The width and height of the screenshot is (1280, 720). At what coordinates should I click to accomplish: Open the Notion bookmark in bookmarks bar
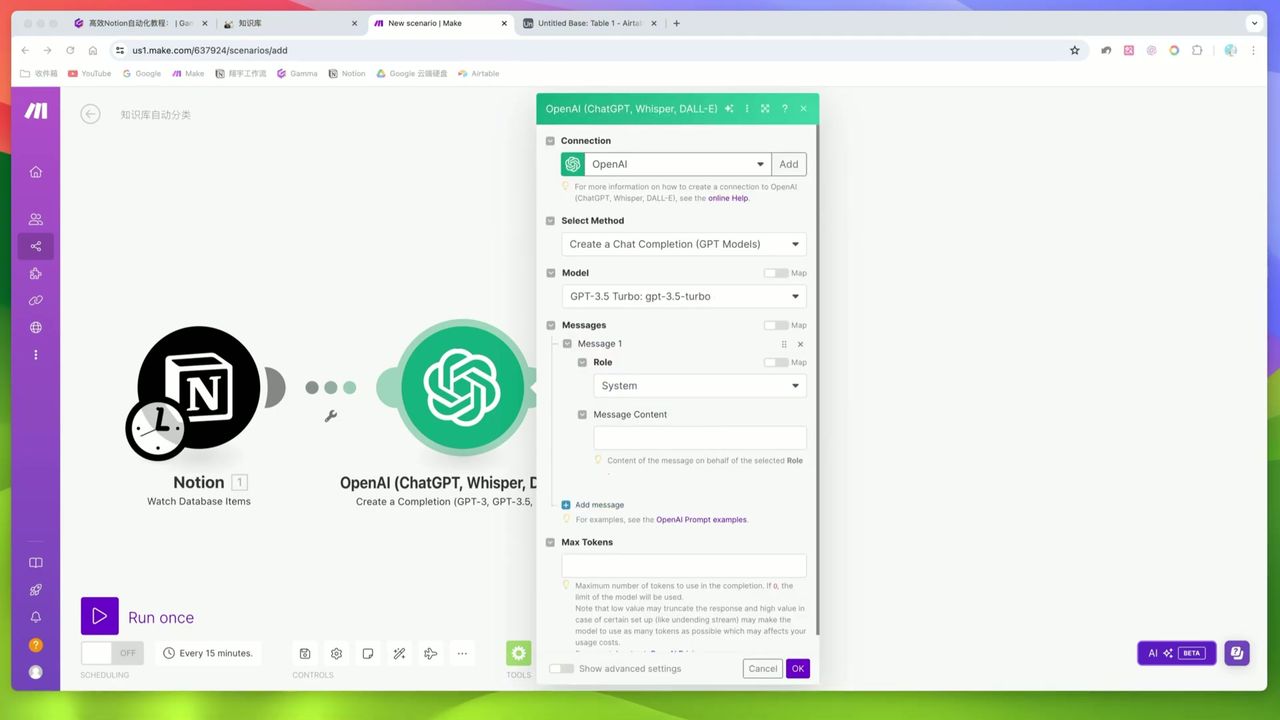(347, 73)
